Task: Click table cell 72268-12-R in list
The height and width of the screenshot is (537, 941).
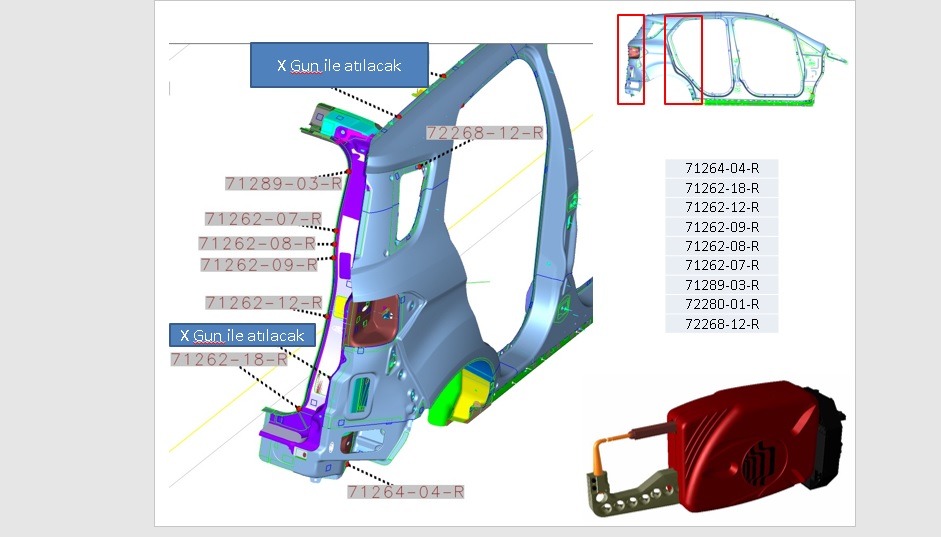Action: coord(722,324)
